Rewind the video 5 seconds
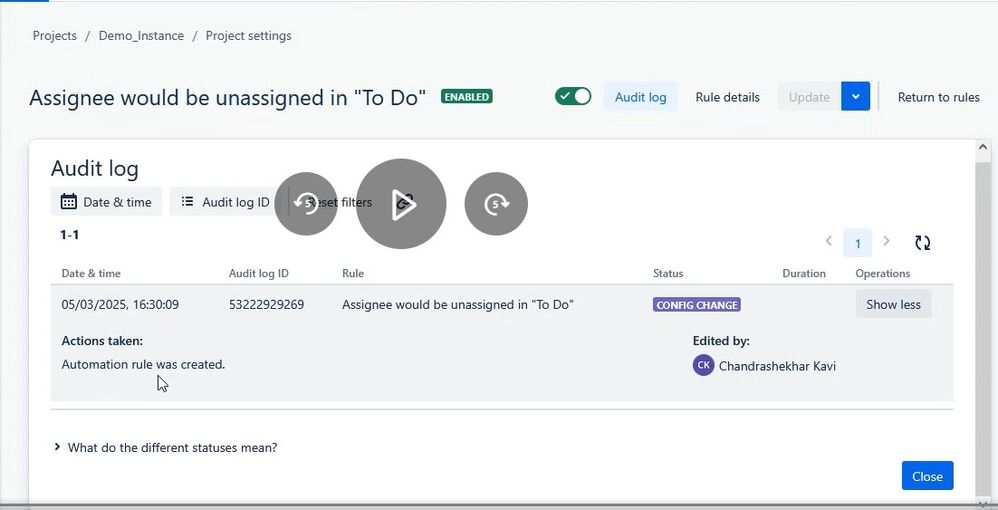This screenshot has width=998, height=510. 306,204
